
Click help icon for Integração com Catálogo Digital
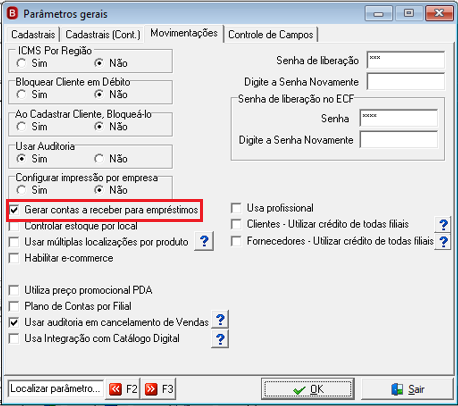[220, 339]
